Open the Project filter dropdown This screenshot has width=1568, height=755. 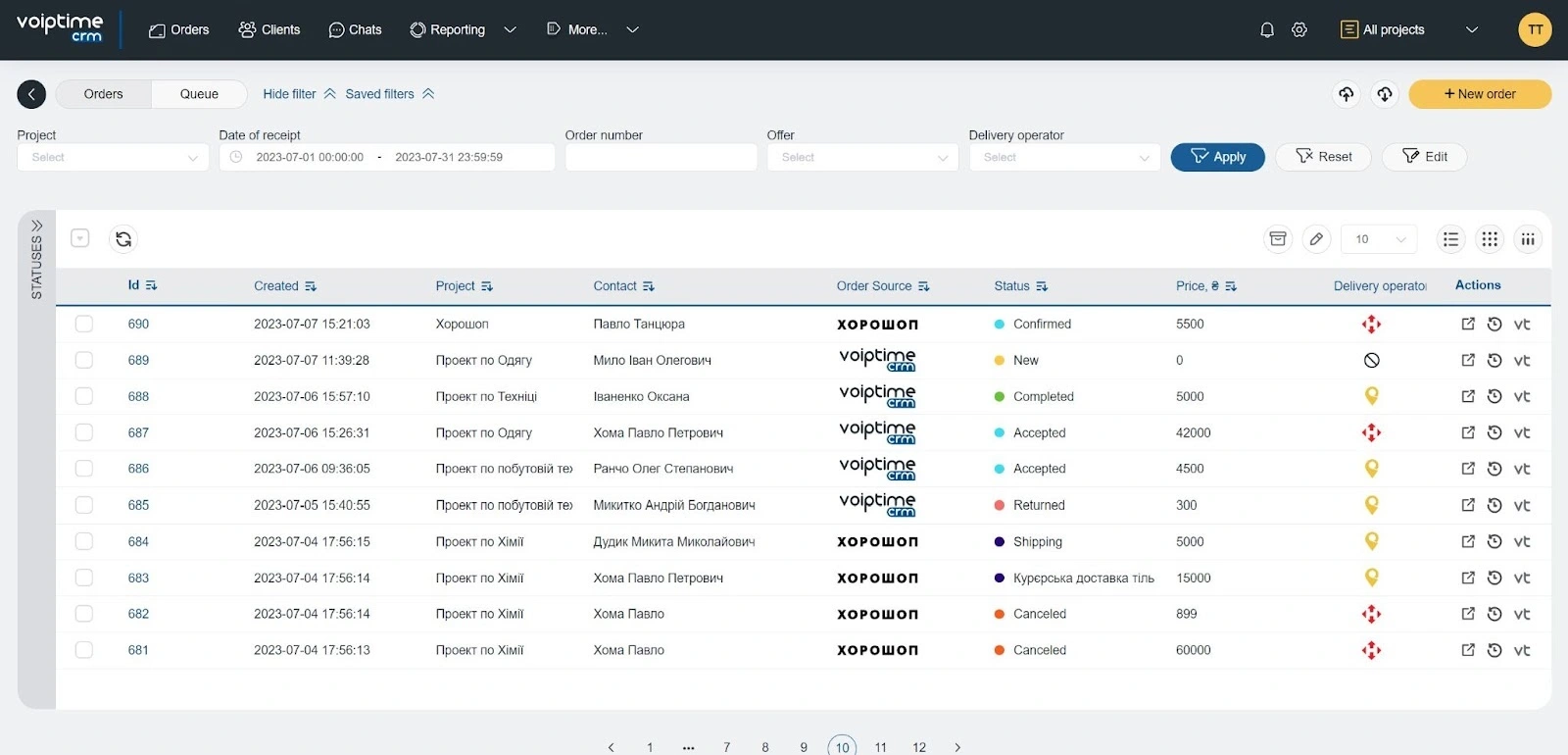[x=113, y=157]
